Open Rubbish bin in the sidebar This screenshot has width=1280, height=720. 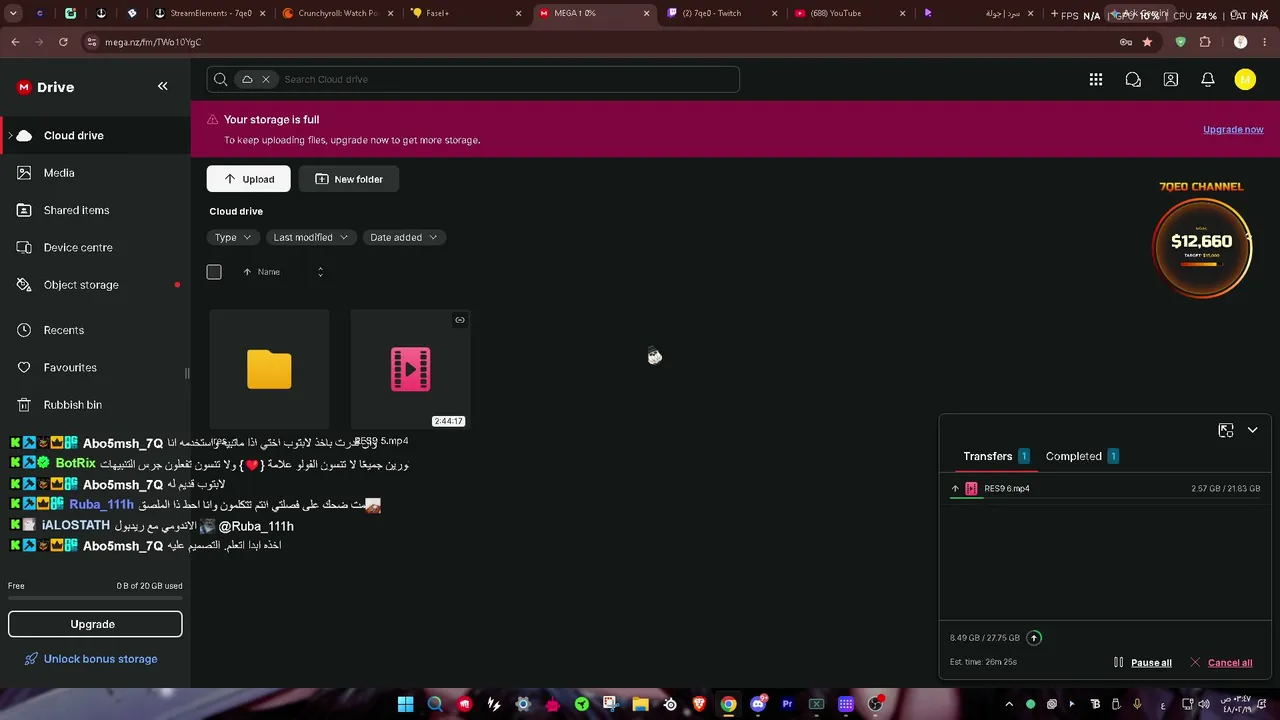95,405
